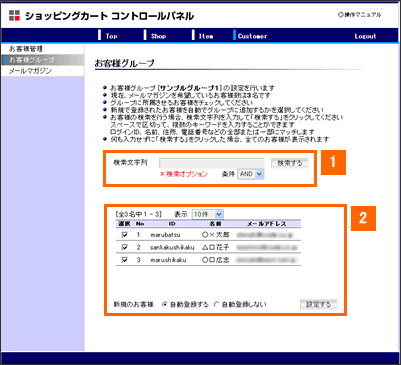
Task: Click the メールアドレス column header
Action: click(x=267, y=224)
